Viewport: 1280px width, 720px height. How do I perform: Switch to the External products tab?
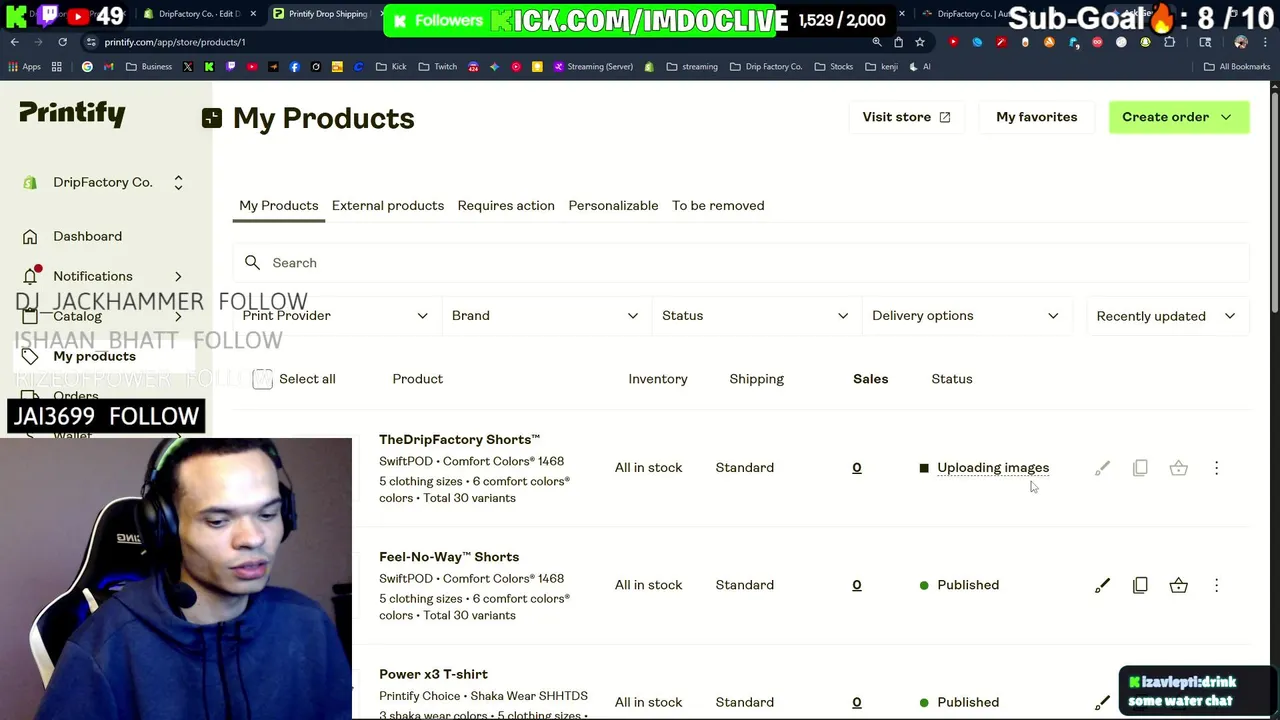[x=388, y=206]
